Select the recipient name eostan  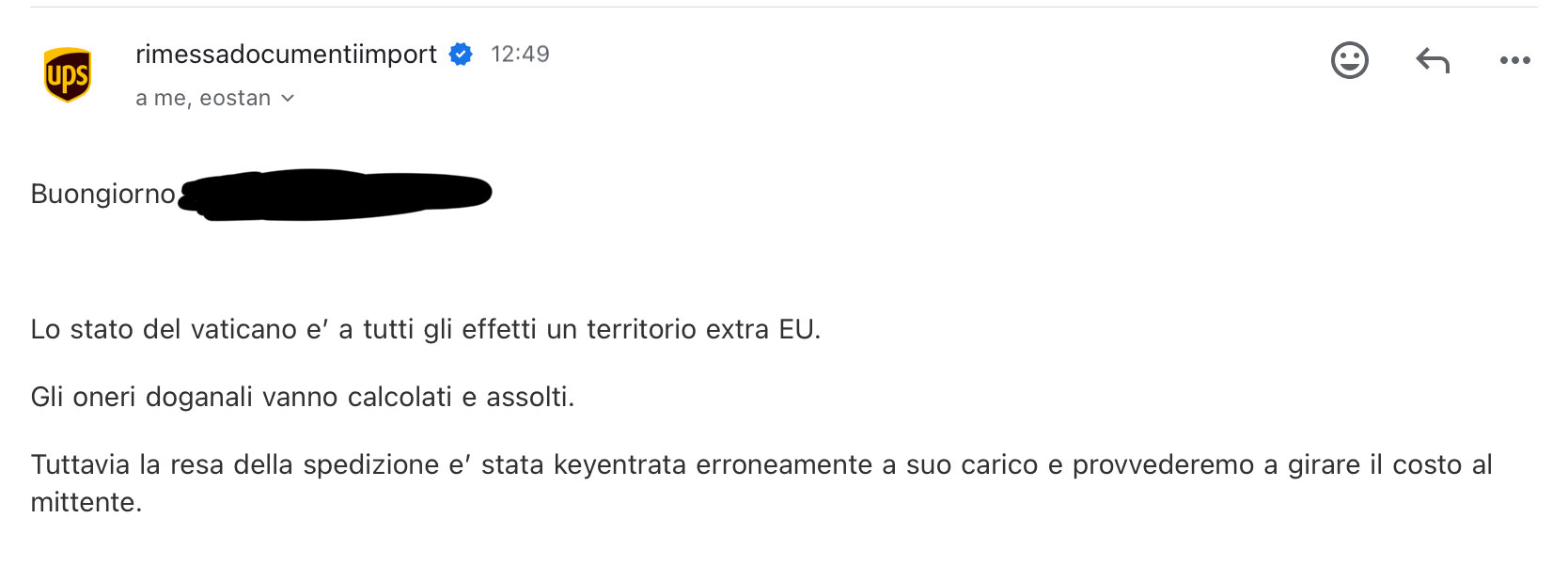(x=235, y=98)
